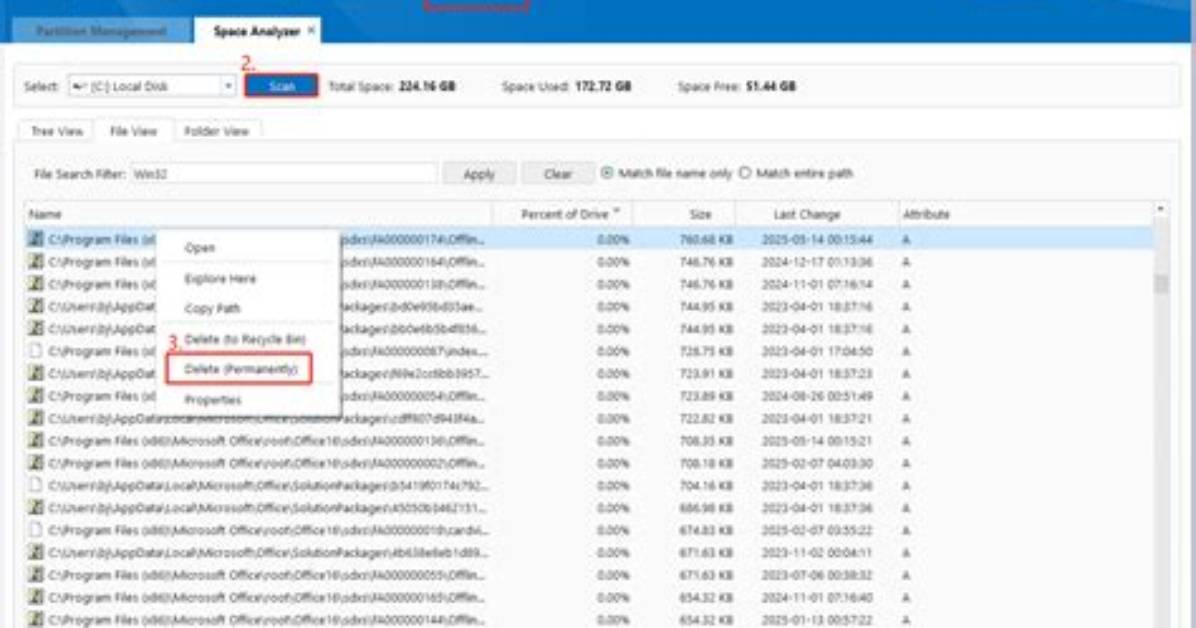Image resolution: width=1196 pixels, height=628 pixels.
Task: Click the size cell reading 704.16 KB
Action: (706, 486)
